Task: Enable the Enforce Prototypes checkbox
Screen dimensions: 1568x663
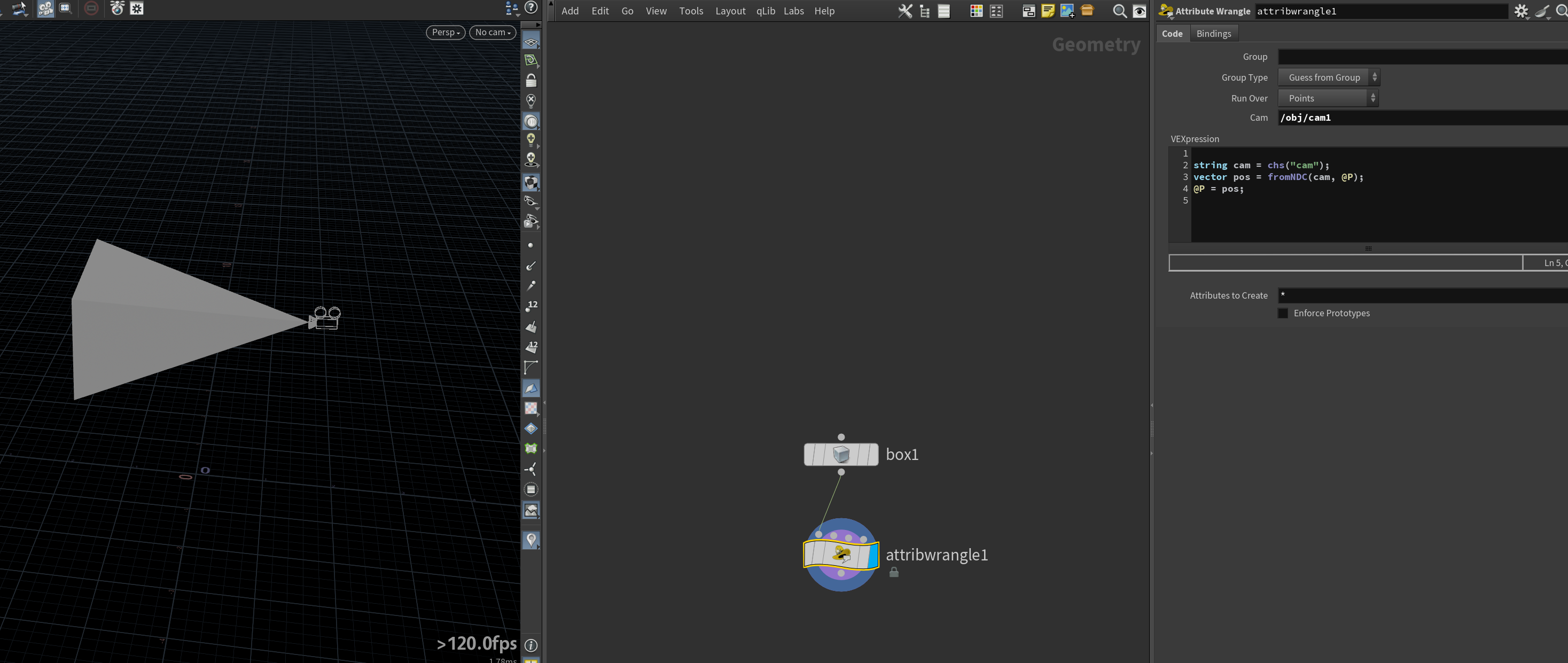Action: 1283,313
